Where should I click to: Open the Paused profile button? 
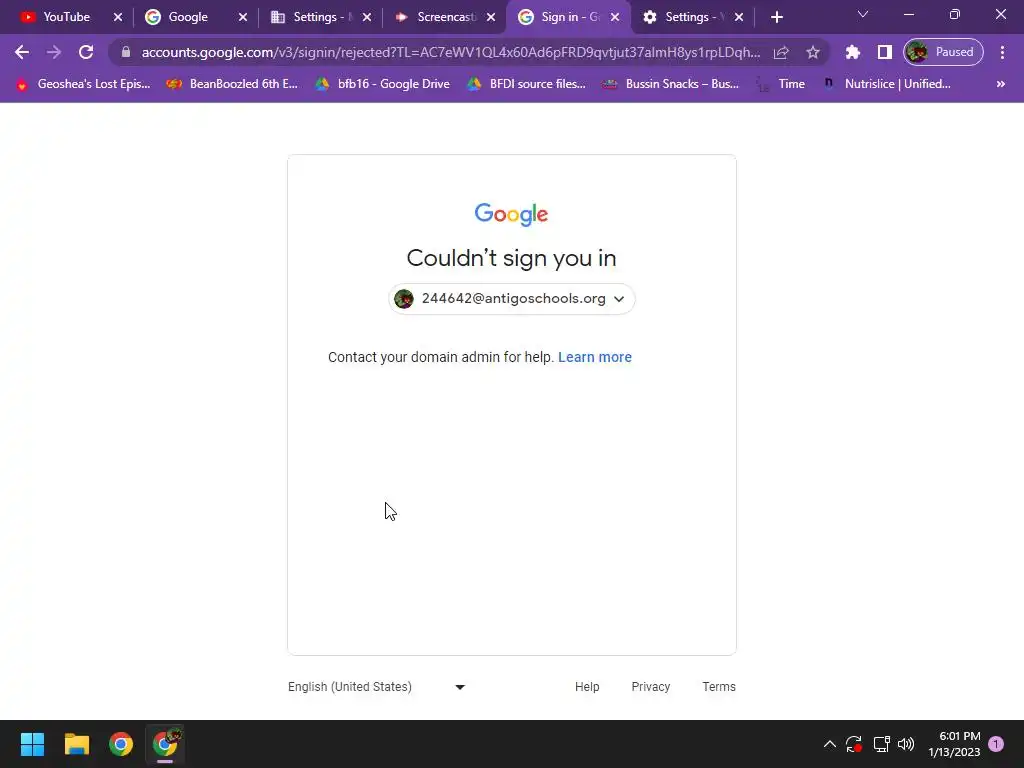(943, 52)
